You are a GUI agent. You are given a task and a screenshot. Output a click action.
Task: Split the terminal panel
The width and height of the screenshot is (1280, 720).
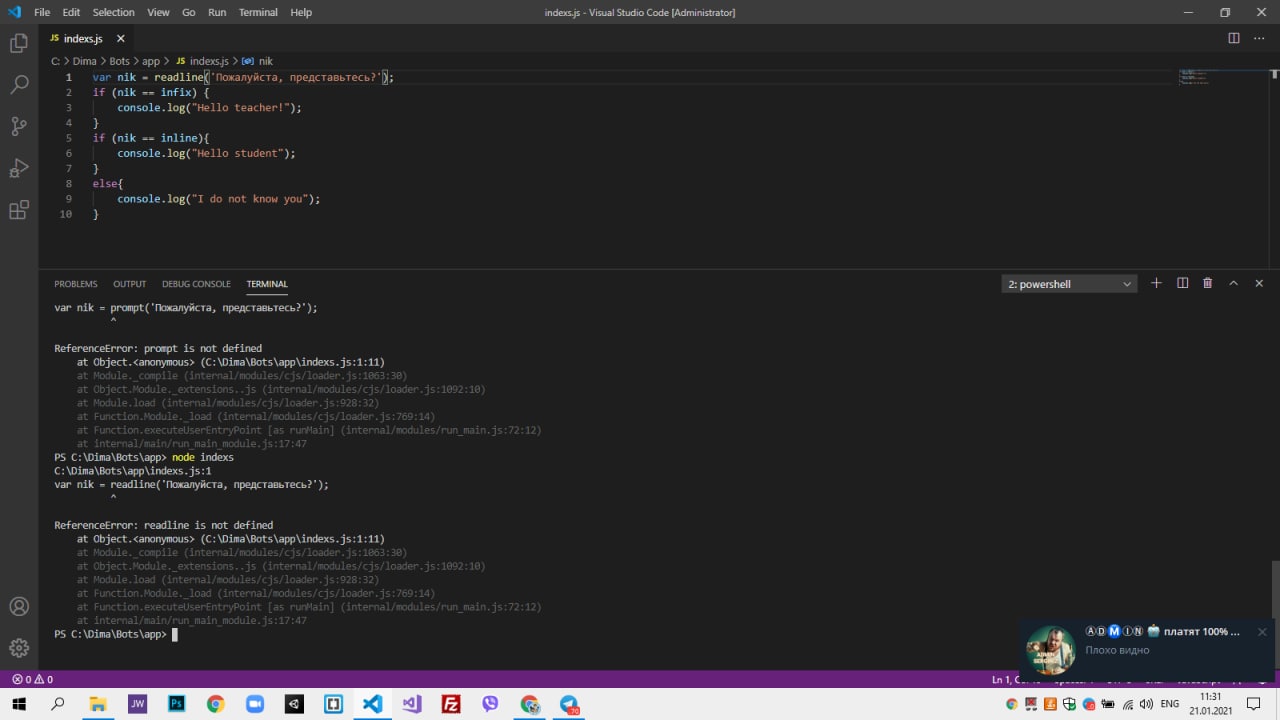(x=1182, y=284)
